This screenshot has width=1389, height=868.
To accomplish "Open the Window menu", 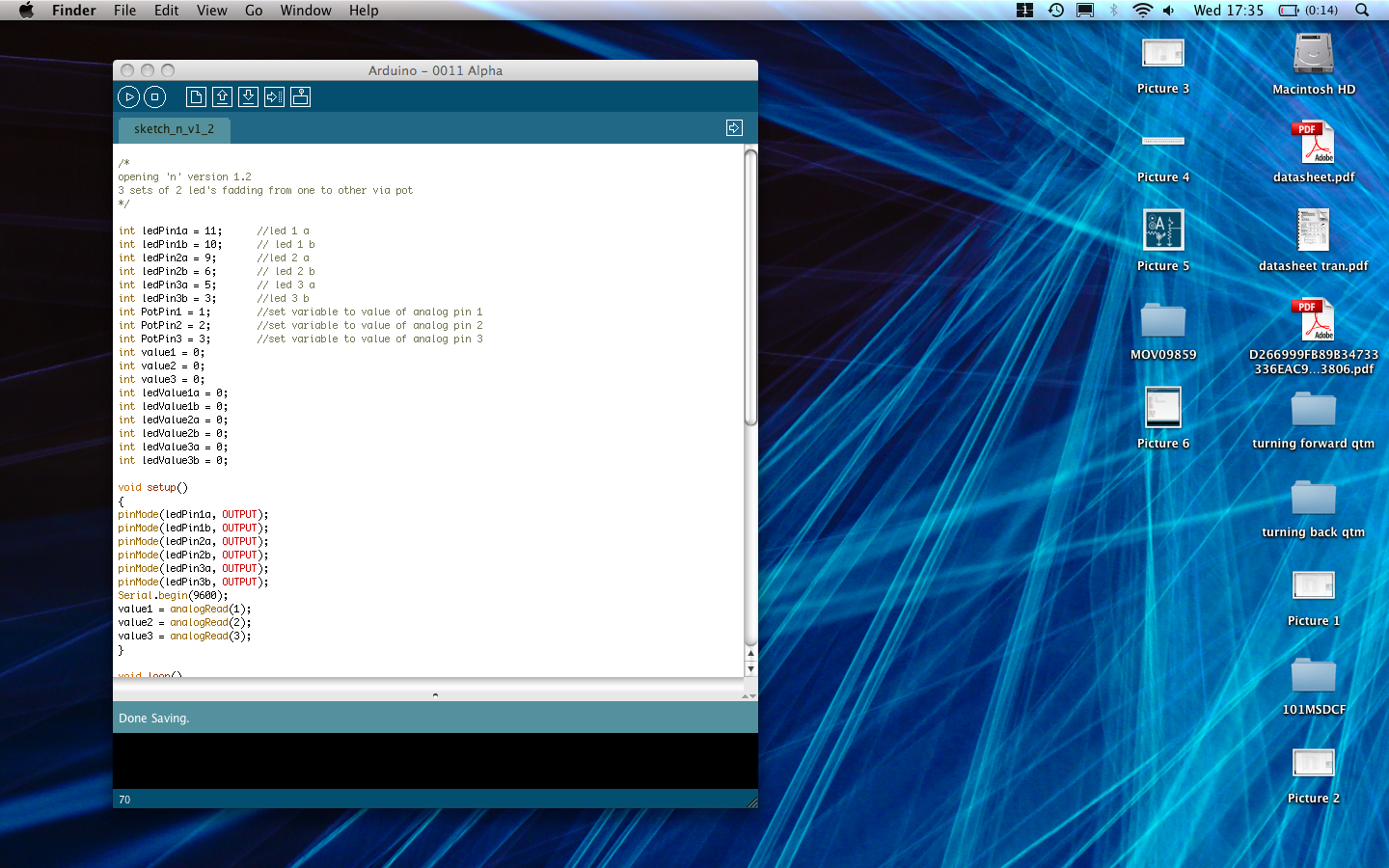I will coord(306,11).
